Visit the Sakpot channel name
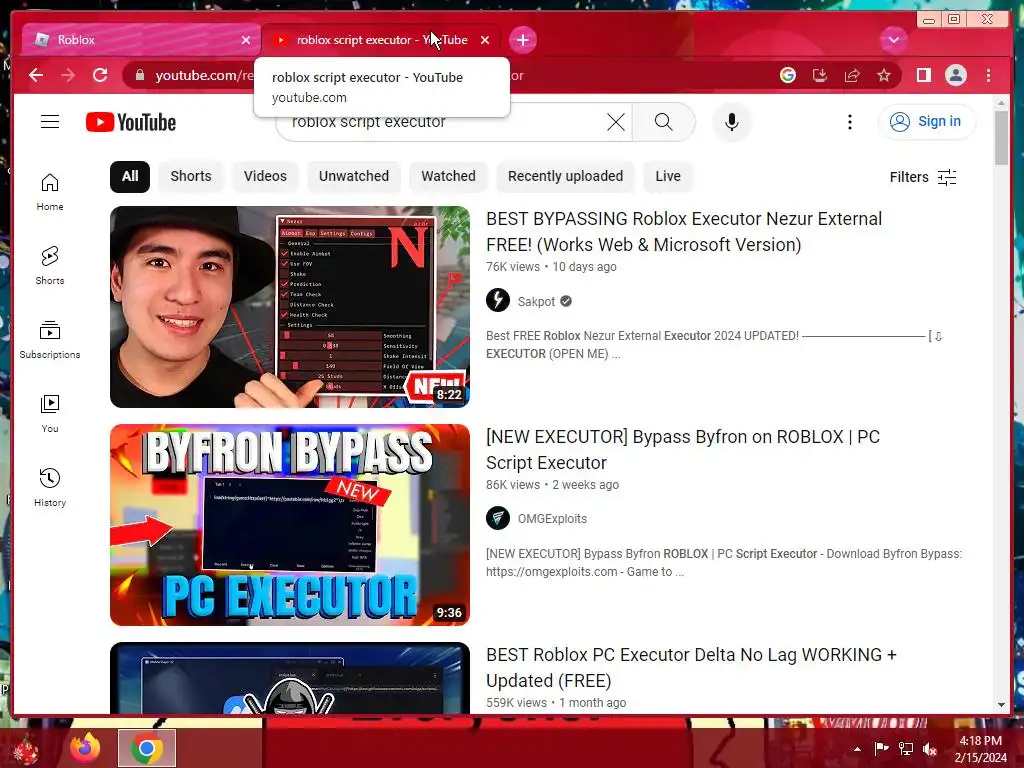 click(536, 302)
